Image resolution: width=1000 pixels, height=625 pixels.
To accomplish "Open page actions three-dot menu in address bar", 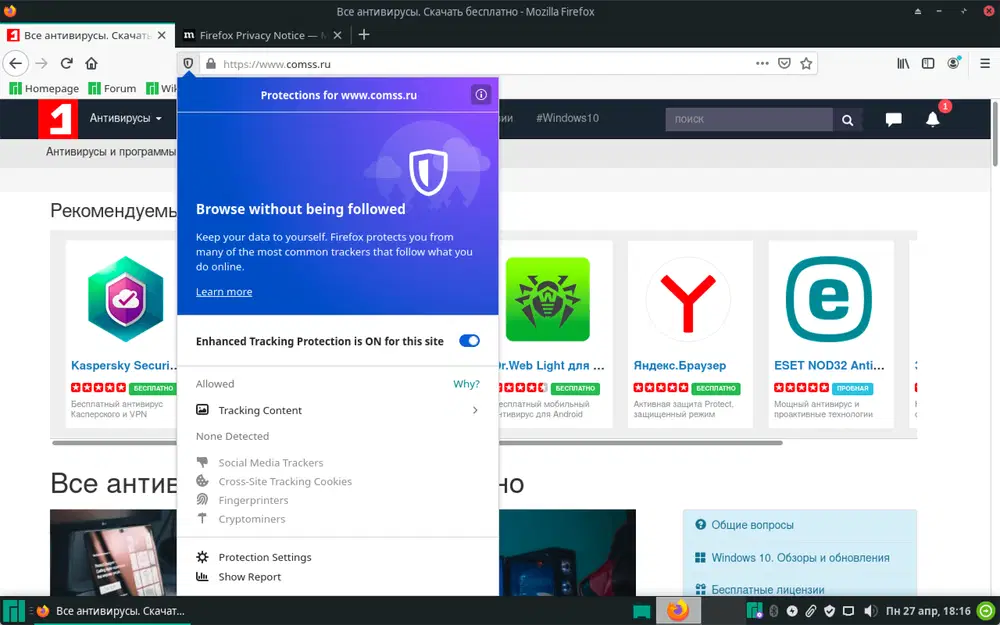I will [x=762, y=63].
